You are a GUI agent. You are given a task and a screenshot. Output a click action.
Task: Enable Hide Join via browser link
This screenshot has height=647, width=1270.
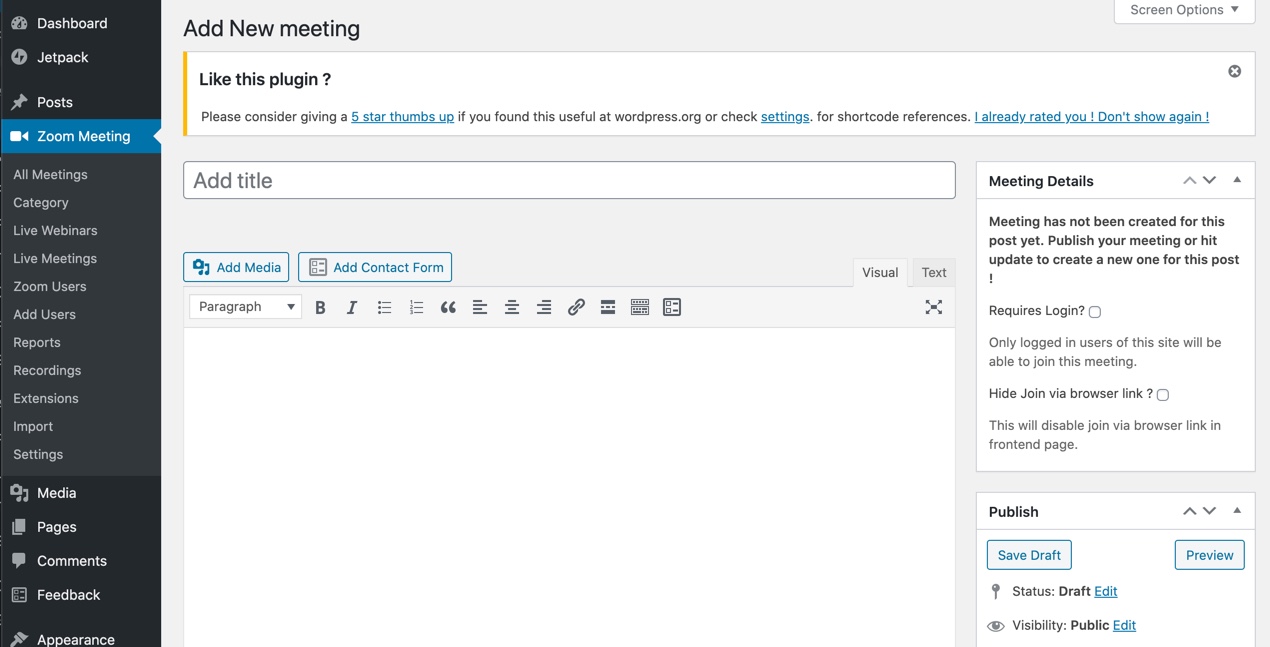(x=1163, y=395)
